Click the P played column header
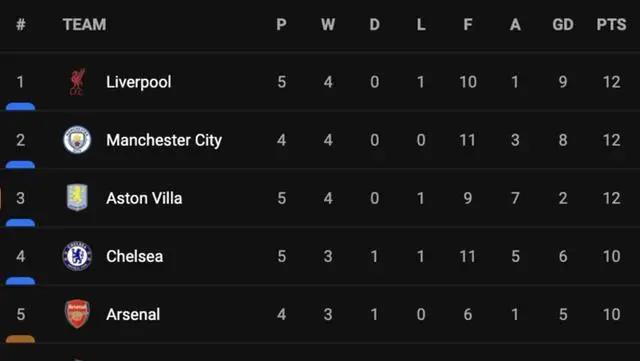This screenshot has width=640, height=361. click(281, 25)
